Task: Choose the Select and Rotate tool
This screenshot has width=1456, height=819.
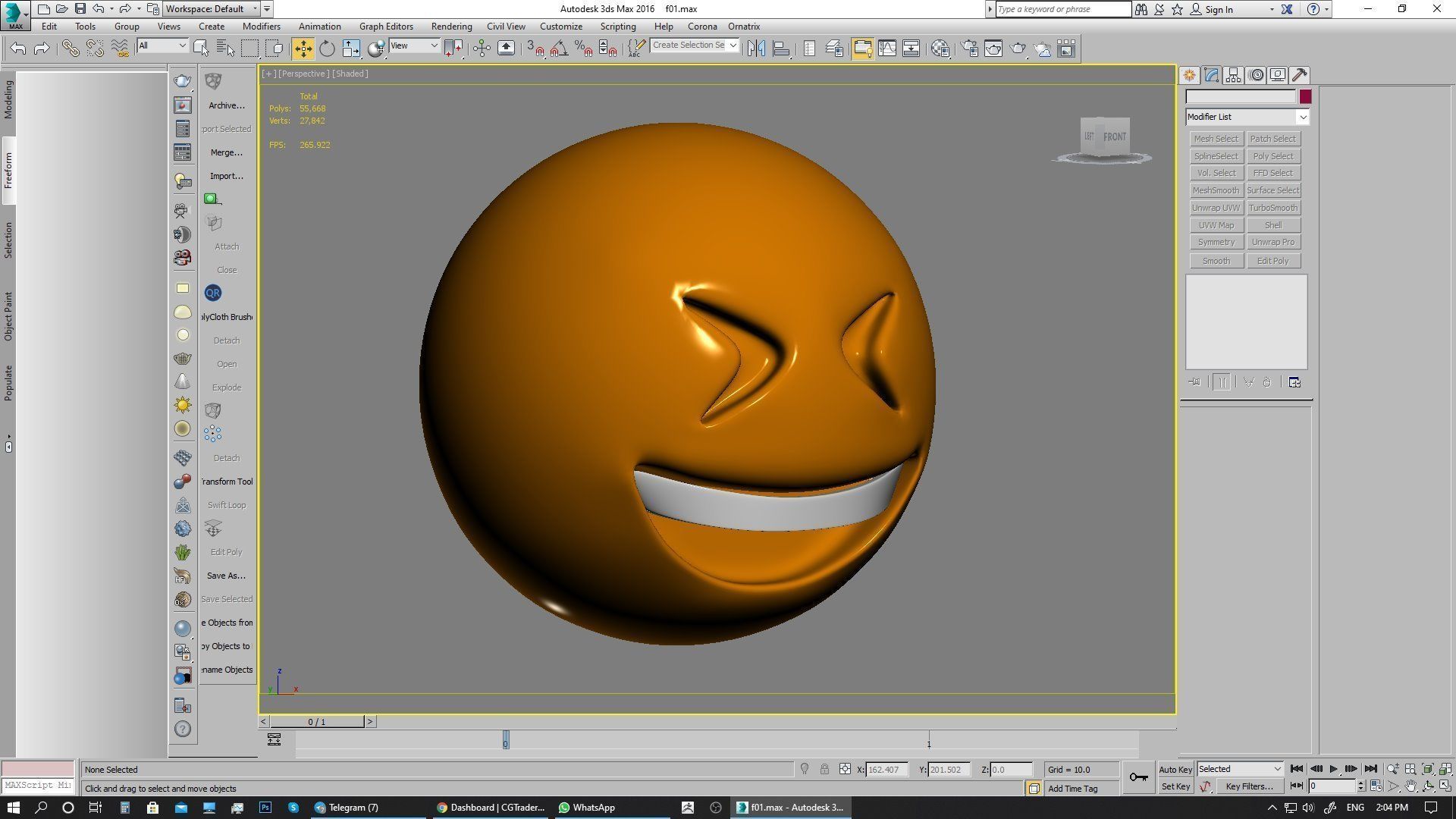Action: [x=327, y=49]
